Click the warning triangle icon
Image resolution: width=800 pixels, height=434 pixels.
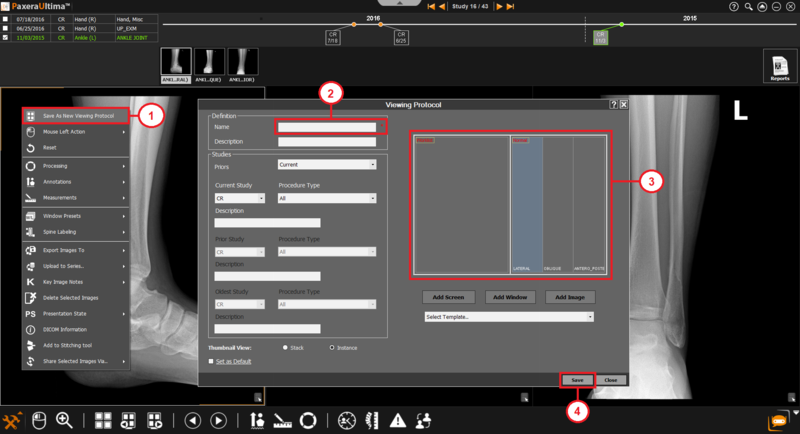click(x=398, y=420)
